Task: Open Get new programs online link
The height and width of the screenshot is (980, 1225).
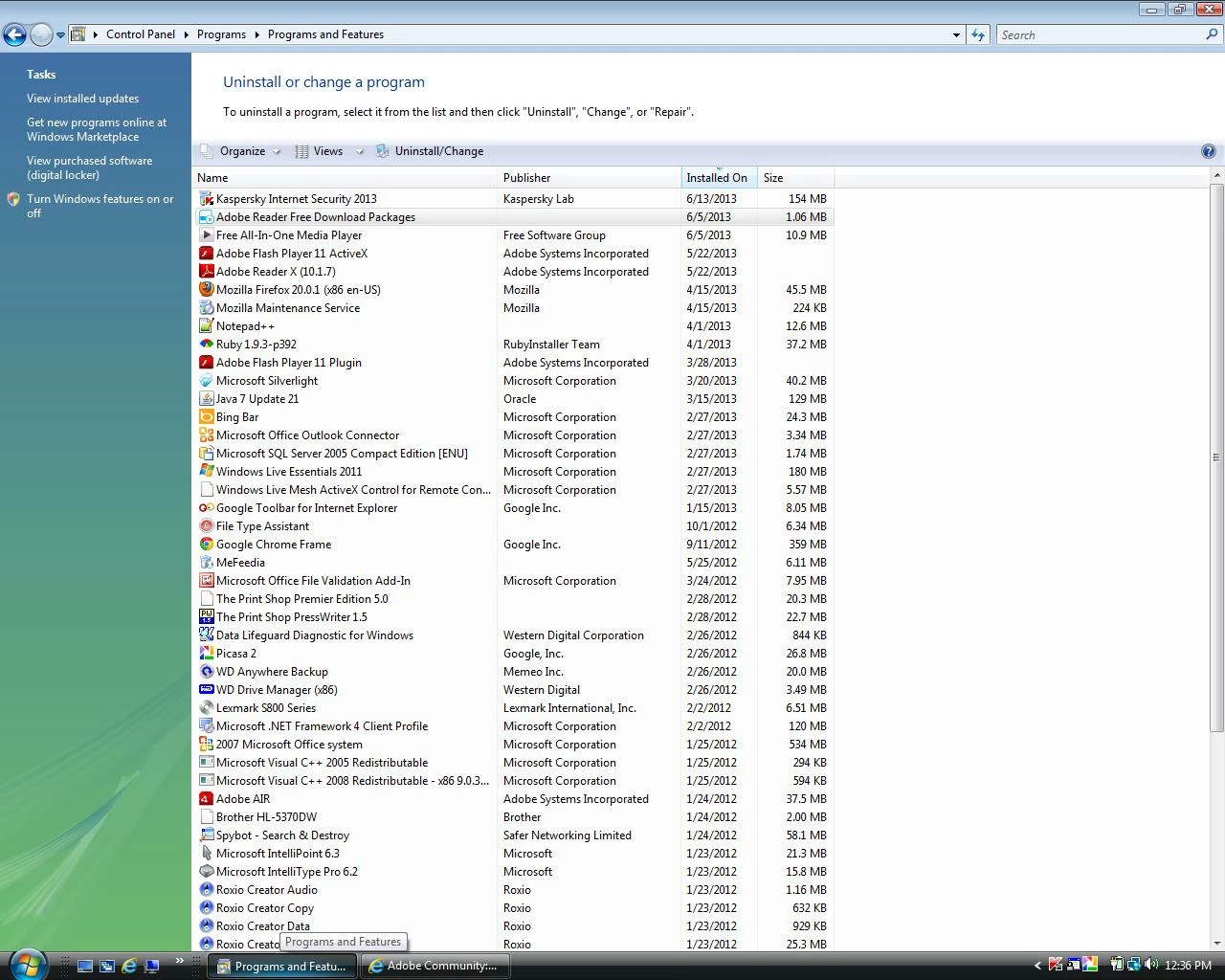Action: coord(96,129)
